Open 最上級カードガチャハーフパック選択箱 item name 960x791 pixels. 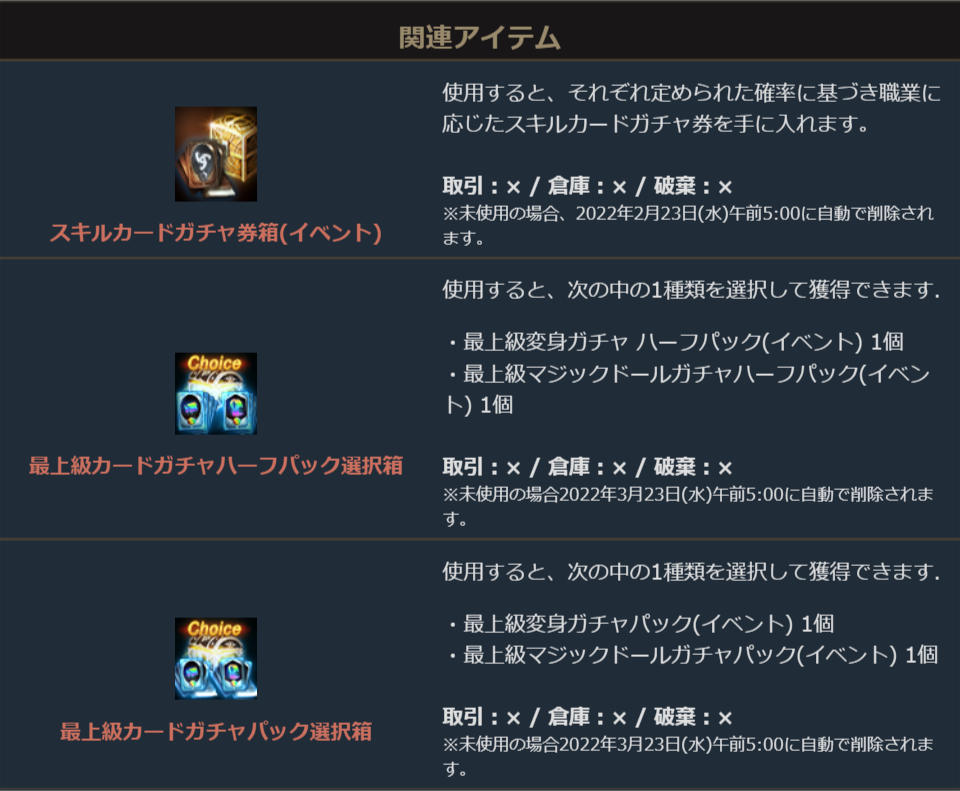pos(216,466)
